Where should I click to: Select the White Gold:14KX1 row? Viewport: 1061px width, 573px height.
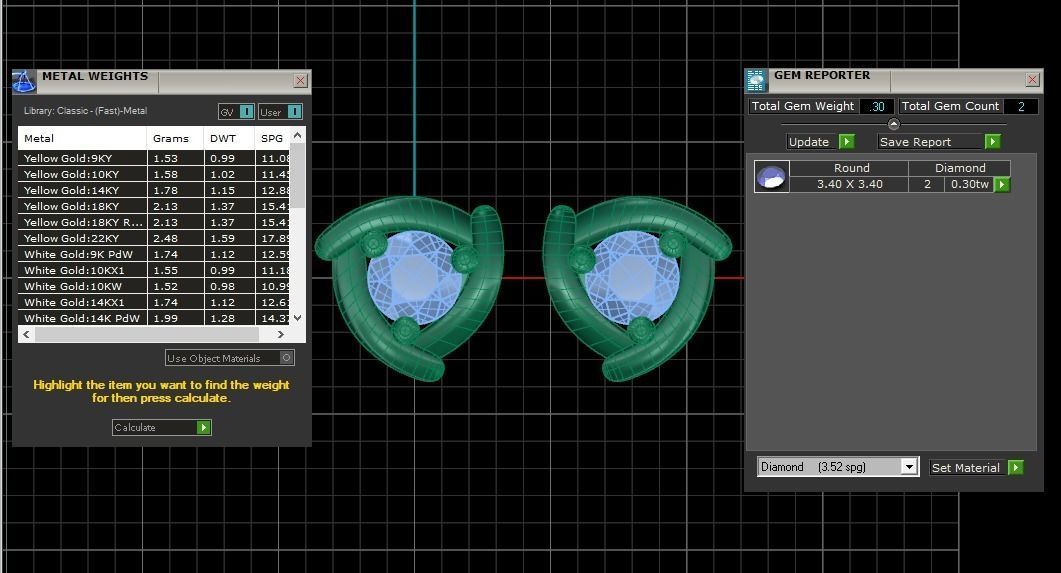coord(154,302)
